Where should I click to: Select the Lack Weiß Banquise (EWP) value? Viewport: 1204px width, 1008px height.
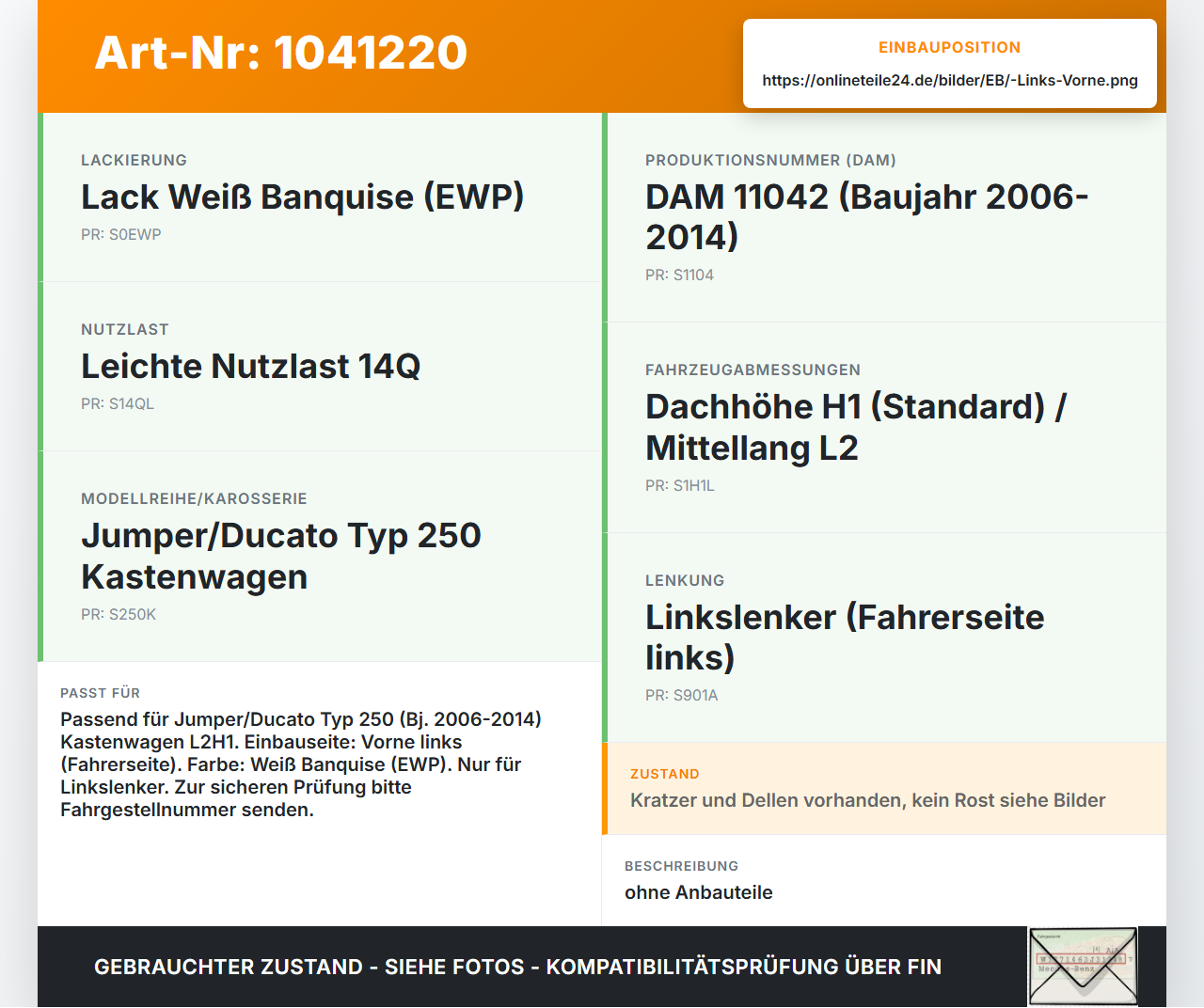pyautogui.click(x=302, y=197)
